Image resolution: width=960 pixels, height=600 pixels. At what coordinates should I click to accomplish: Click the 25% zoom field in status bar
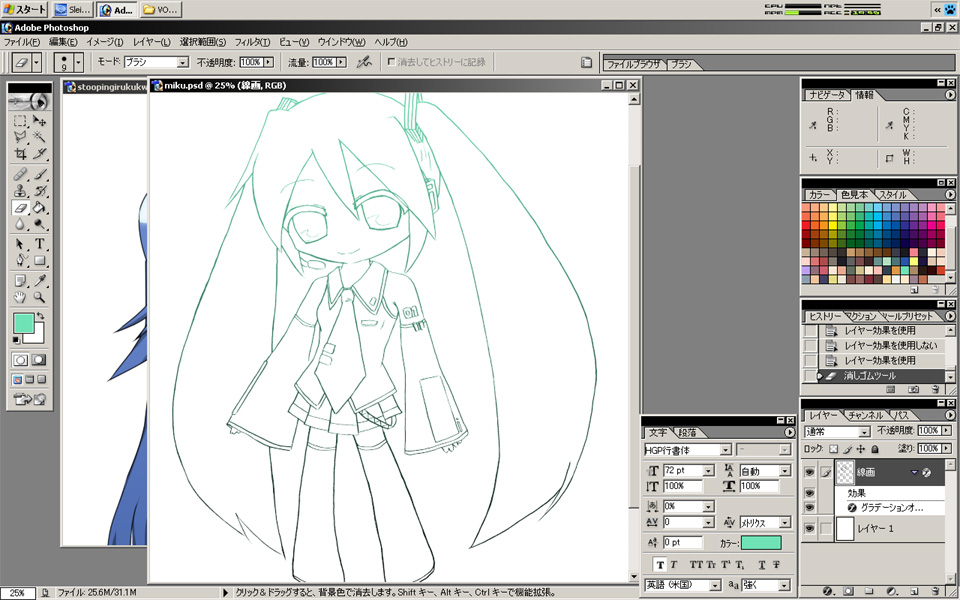18,593
